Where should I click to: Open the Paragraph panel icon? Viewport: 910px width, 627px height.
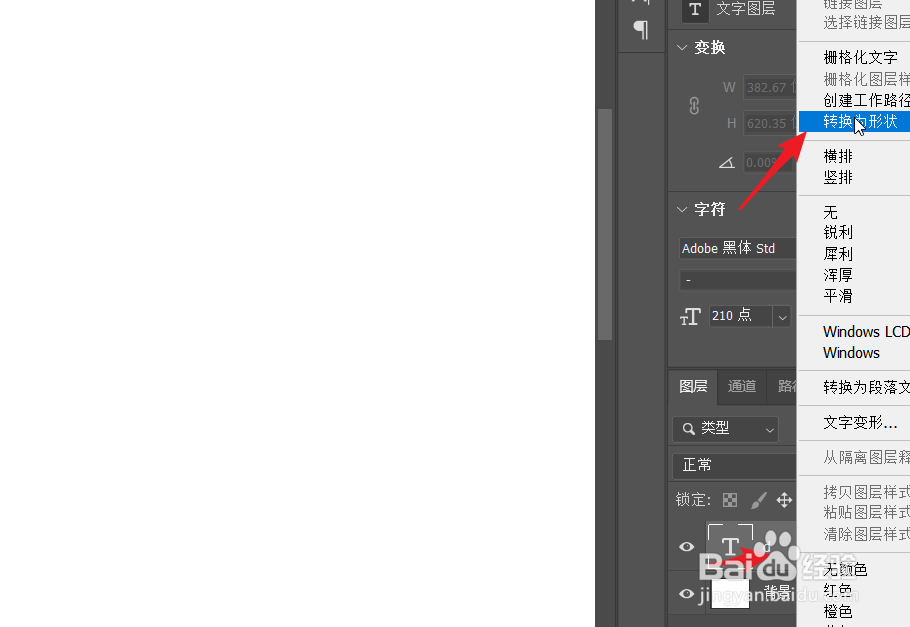(641, 29)
